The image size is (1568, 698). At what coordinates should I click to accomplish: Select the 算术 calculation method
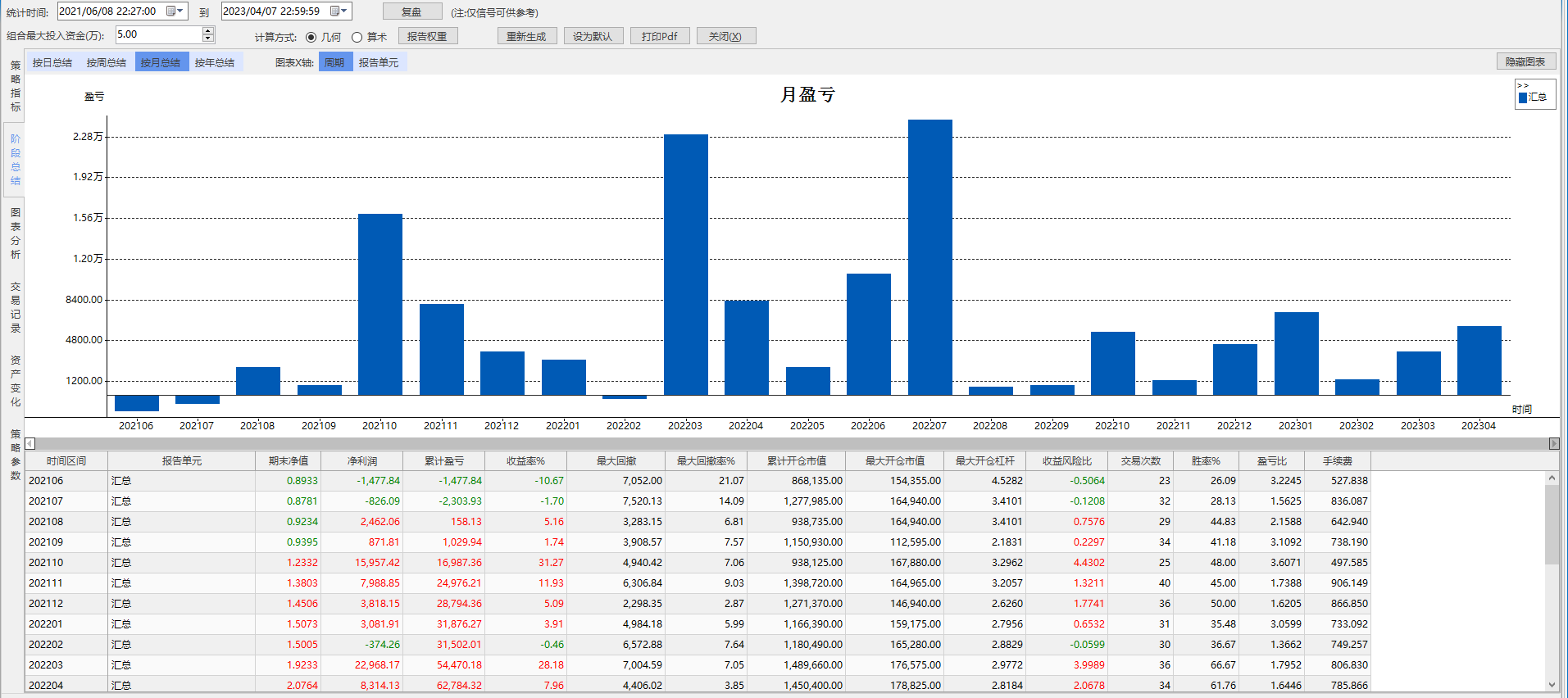[357, 37]
